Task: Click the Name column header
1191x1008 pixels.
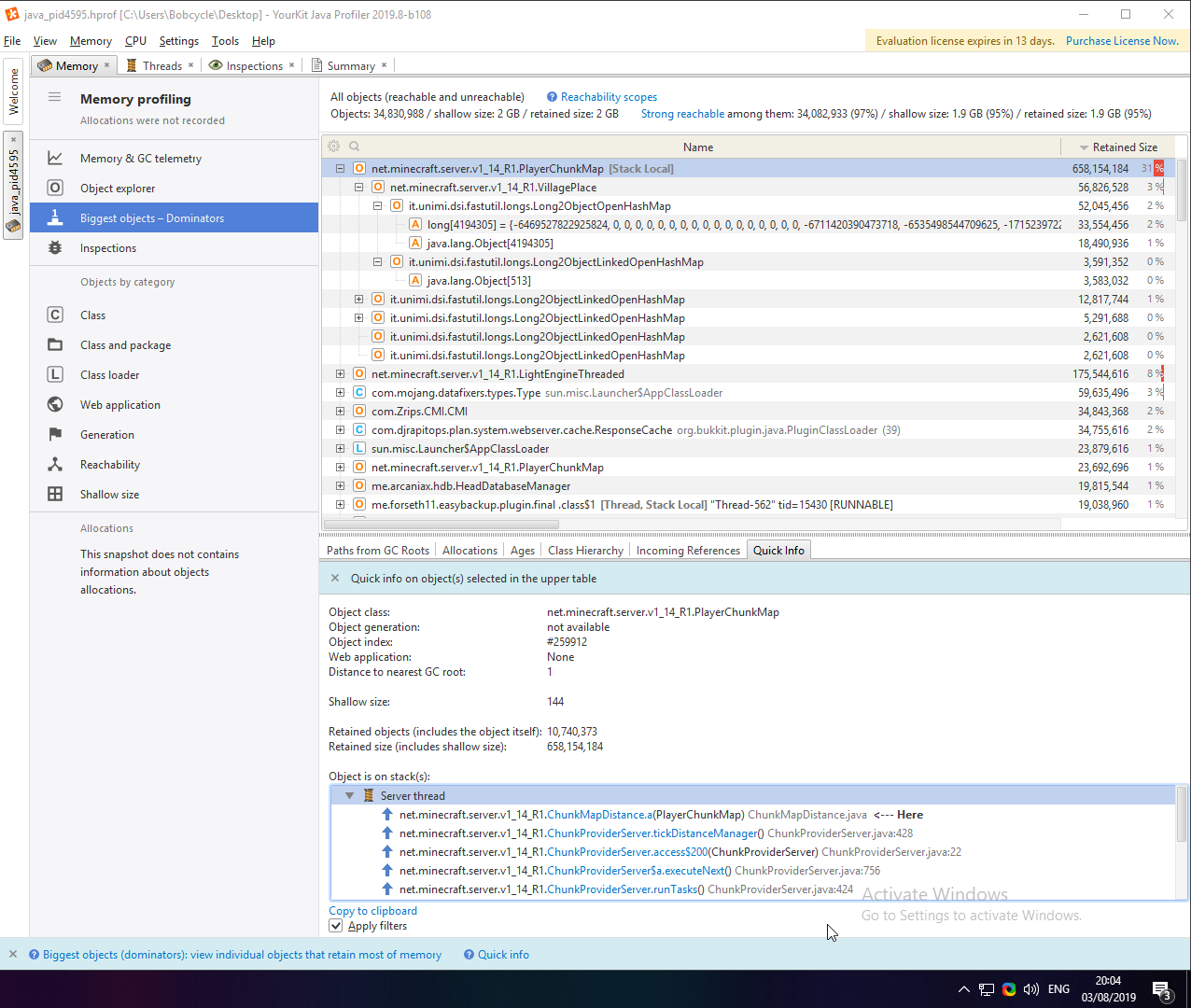Action: tap(698, 147)
